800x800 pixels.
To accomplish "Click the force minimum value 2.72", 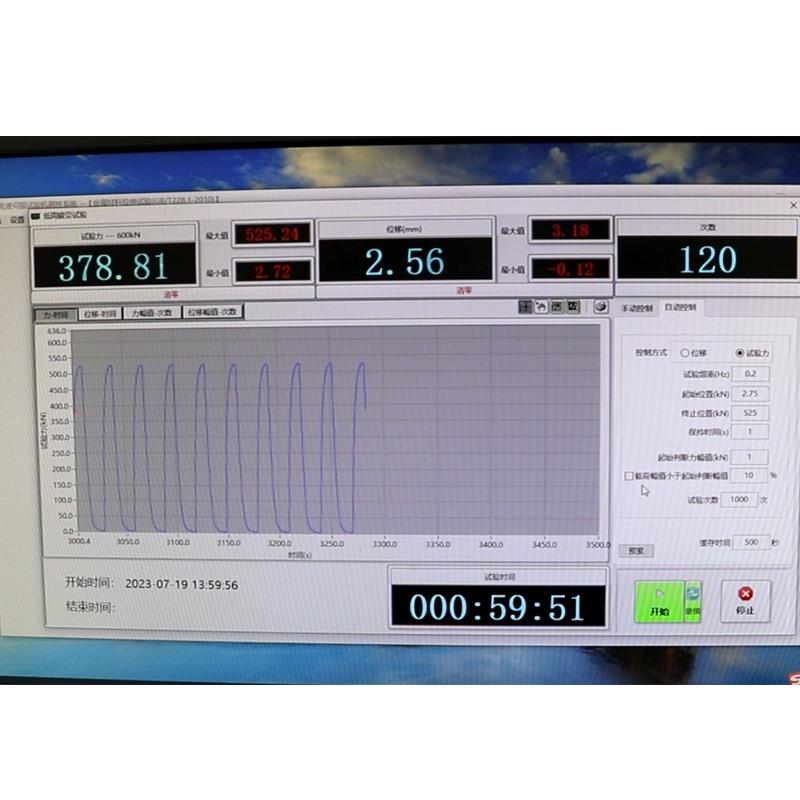I will [x=273, y=271].
